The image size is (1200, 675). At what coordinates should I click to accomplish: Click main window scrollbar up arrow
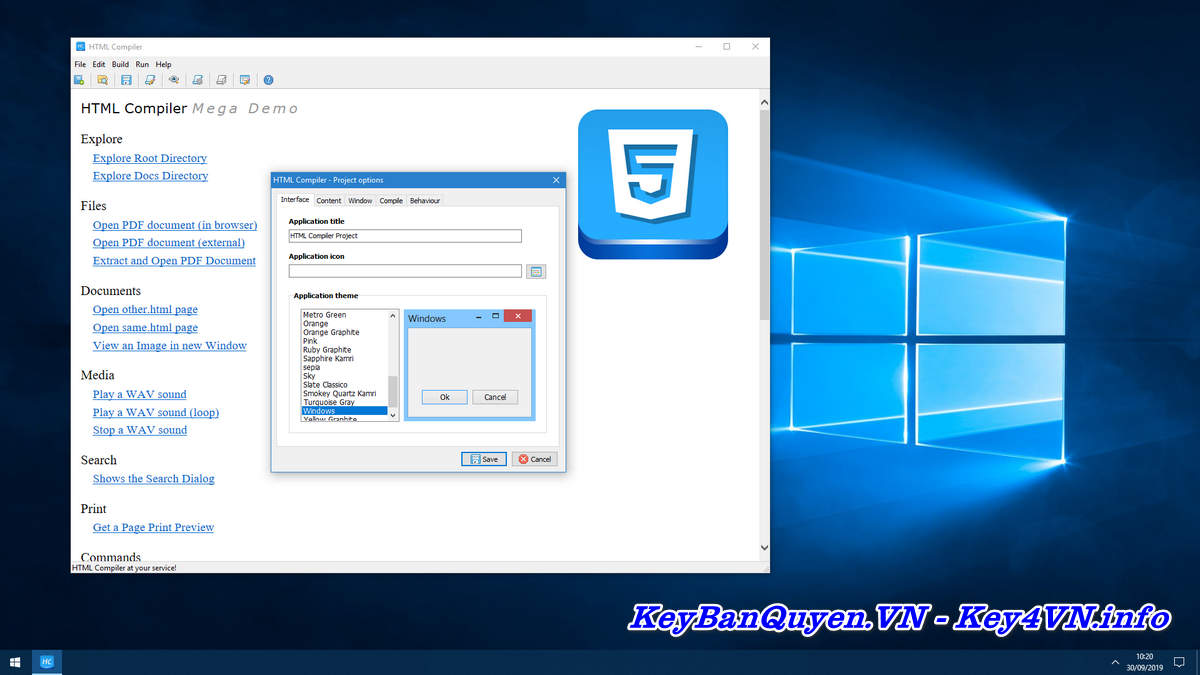[764, 102]
